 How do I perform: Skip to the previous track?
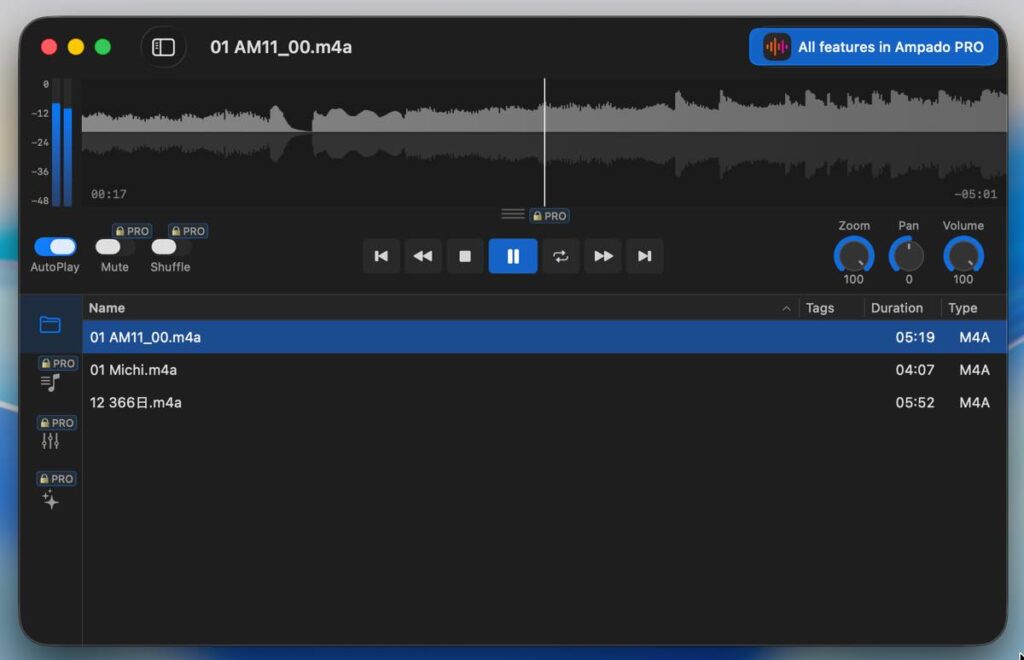tap(381, 256)
